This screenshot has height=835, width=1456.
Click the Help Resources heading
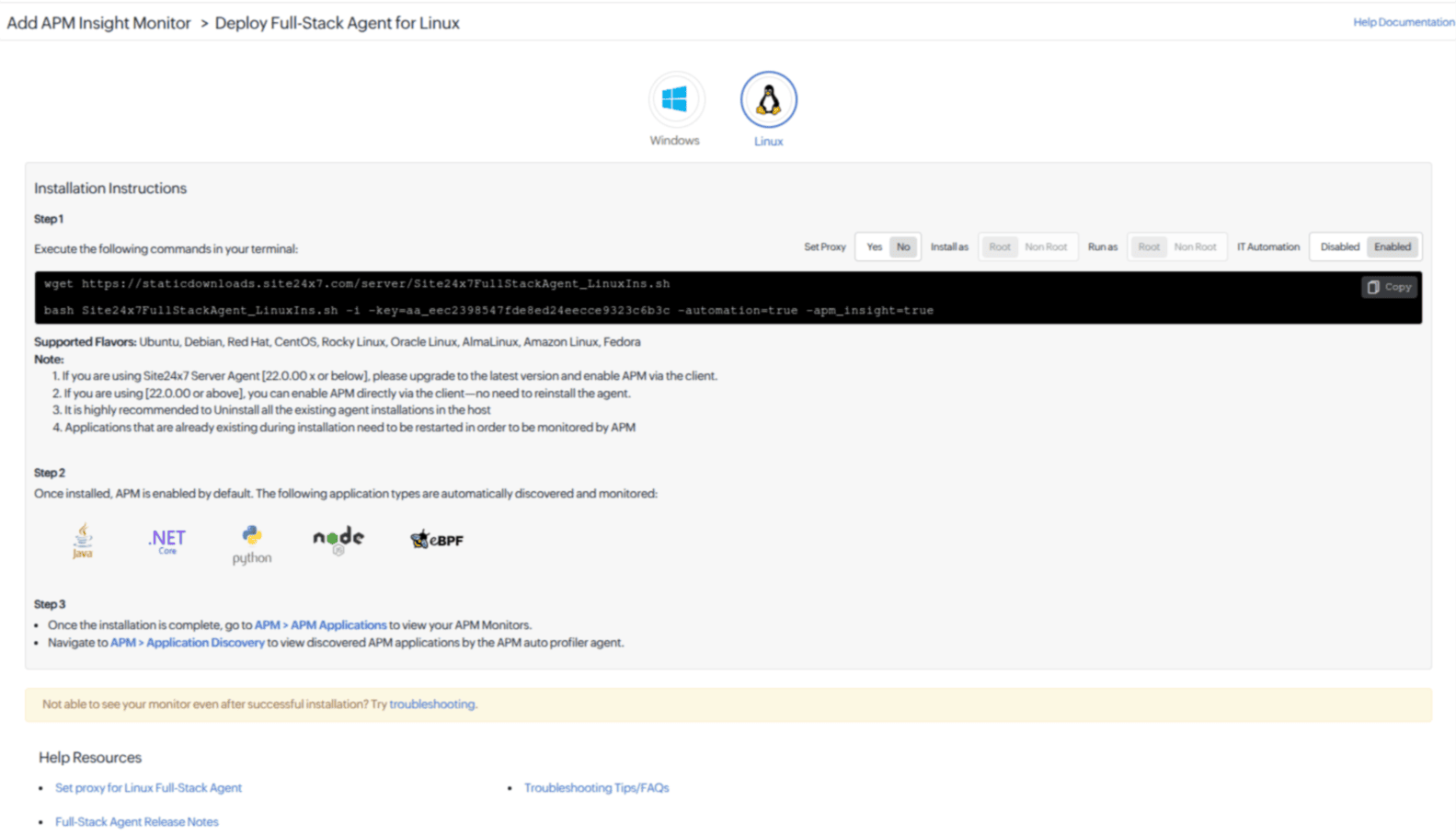(90, 758)
